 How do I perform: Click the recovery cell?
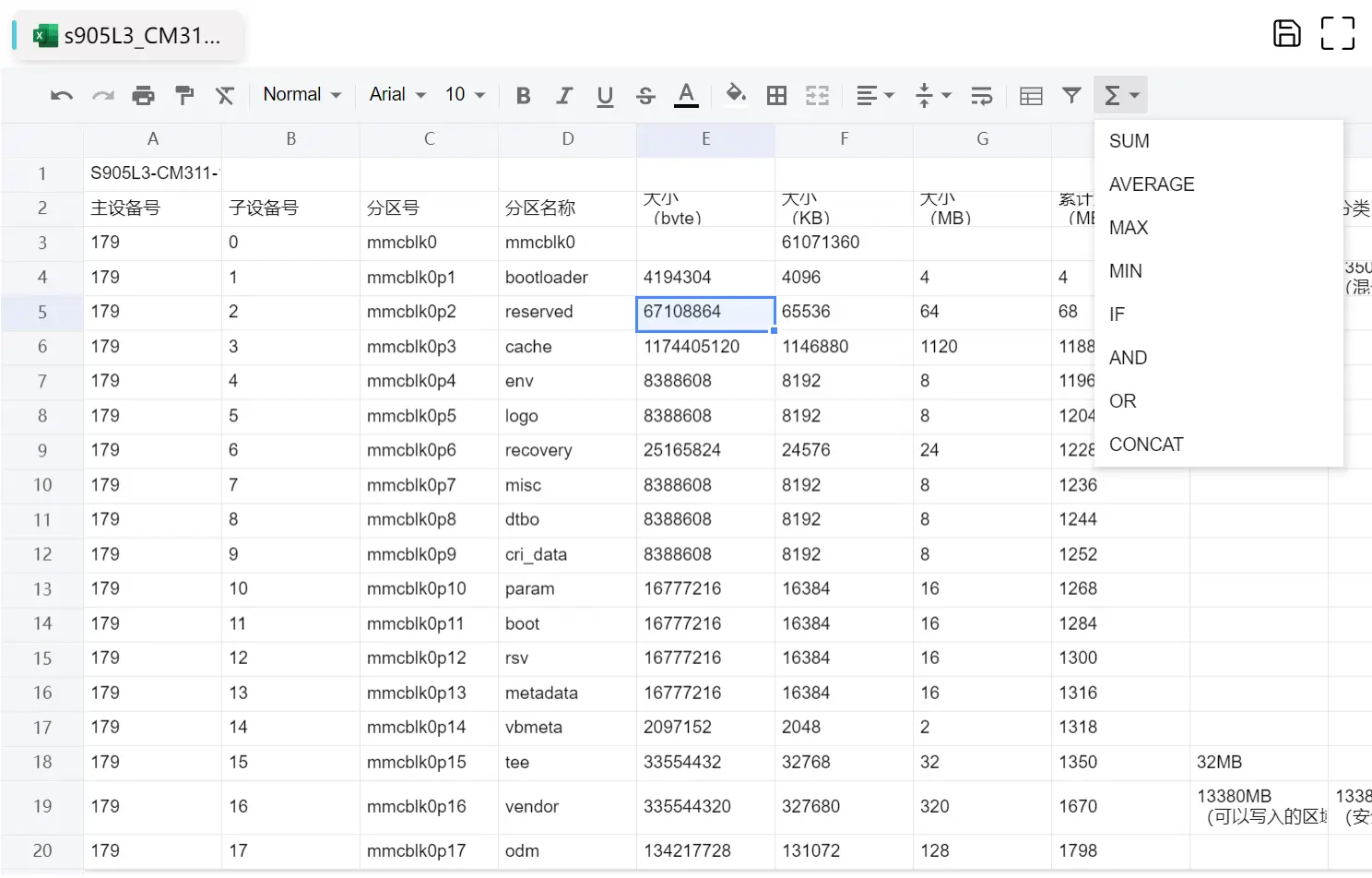click(x=568, y=451)
